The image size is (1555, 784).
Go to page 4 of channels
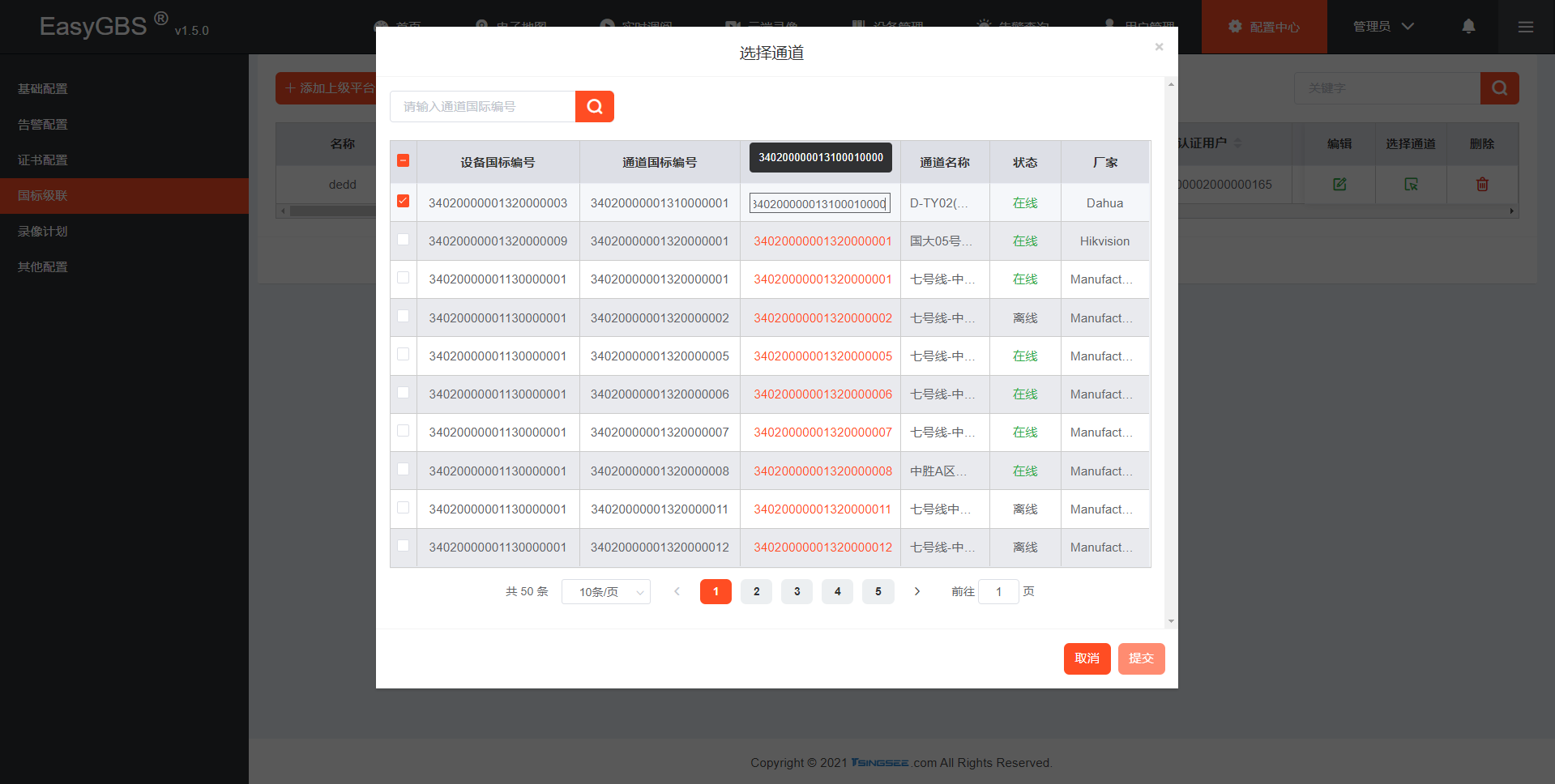click(x=838, y=591)
